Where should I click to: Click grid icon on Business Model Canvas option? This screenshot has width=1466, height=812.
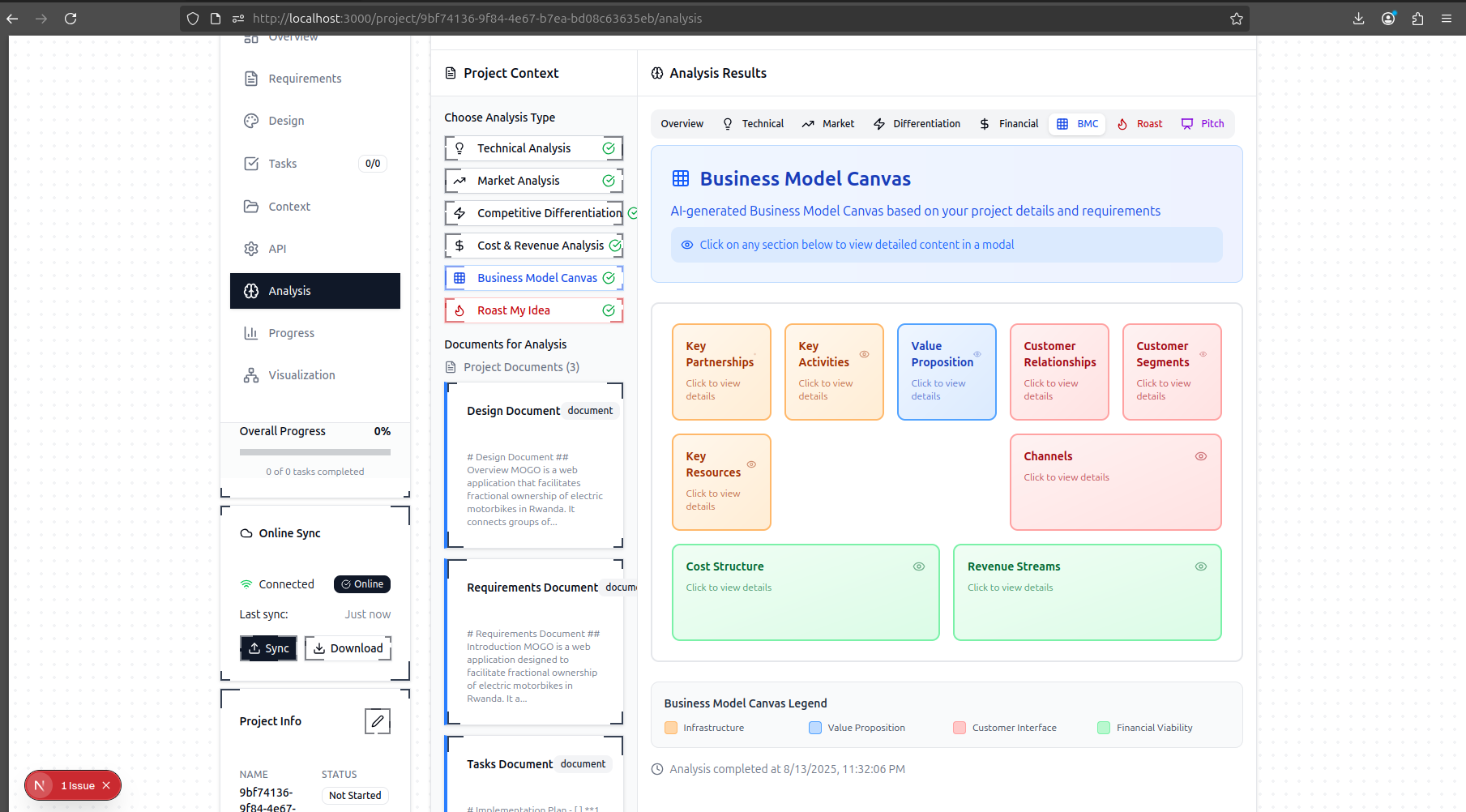459,278
